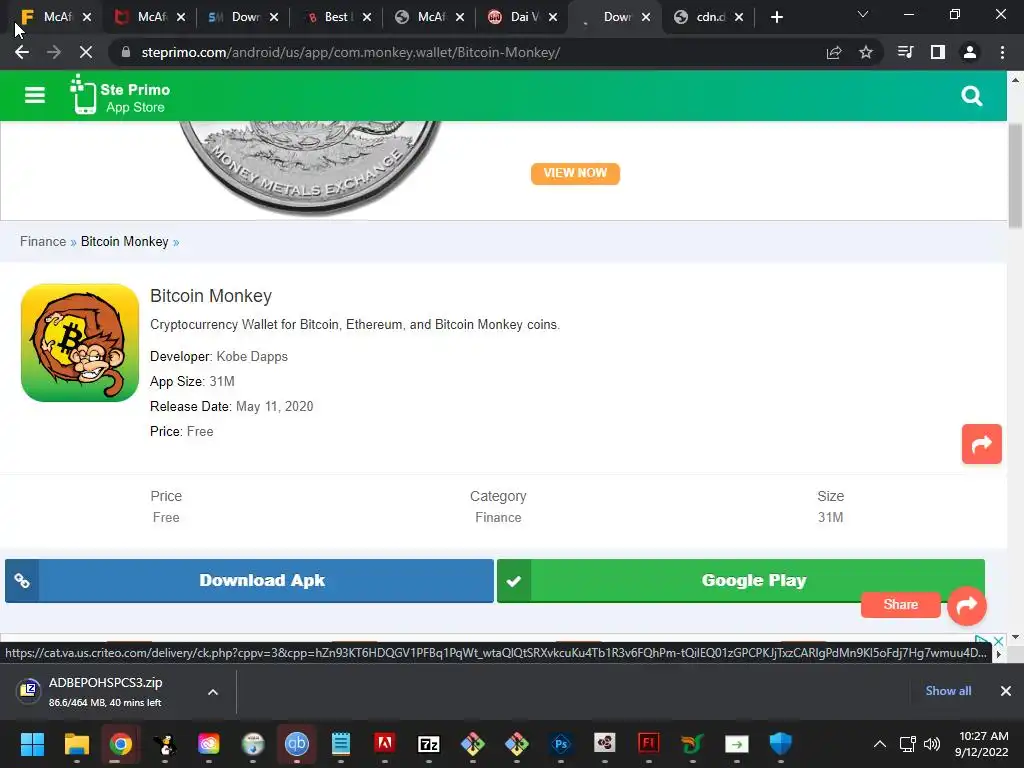Open volume control in system tray
The width and height of the screenshot is (1024, 768).
point(932,744)
